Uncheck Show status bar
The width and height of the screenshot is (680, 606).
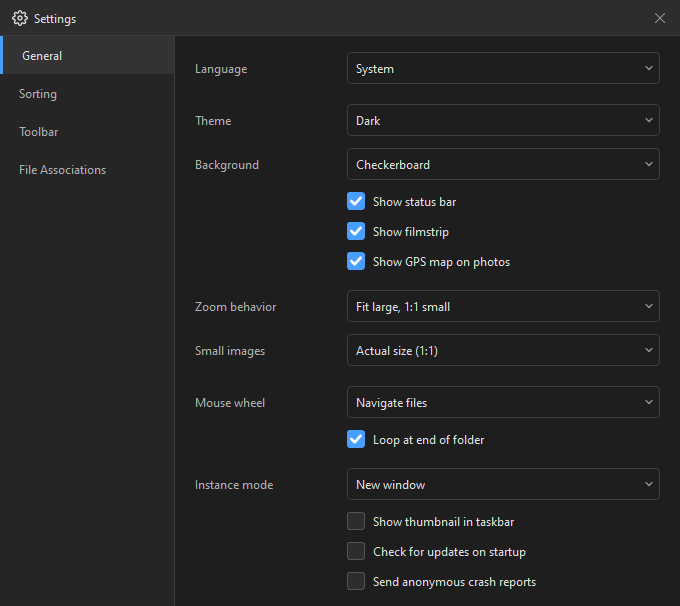[x=356, y=201]
